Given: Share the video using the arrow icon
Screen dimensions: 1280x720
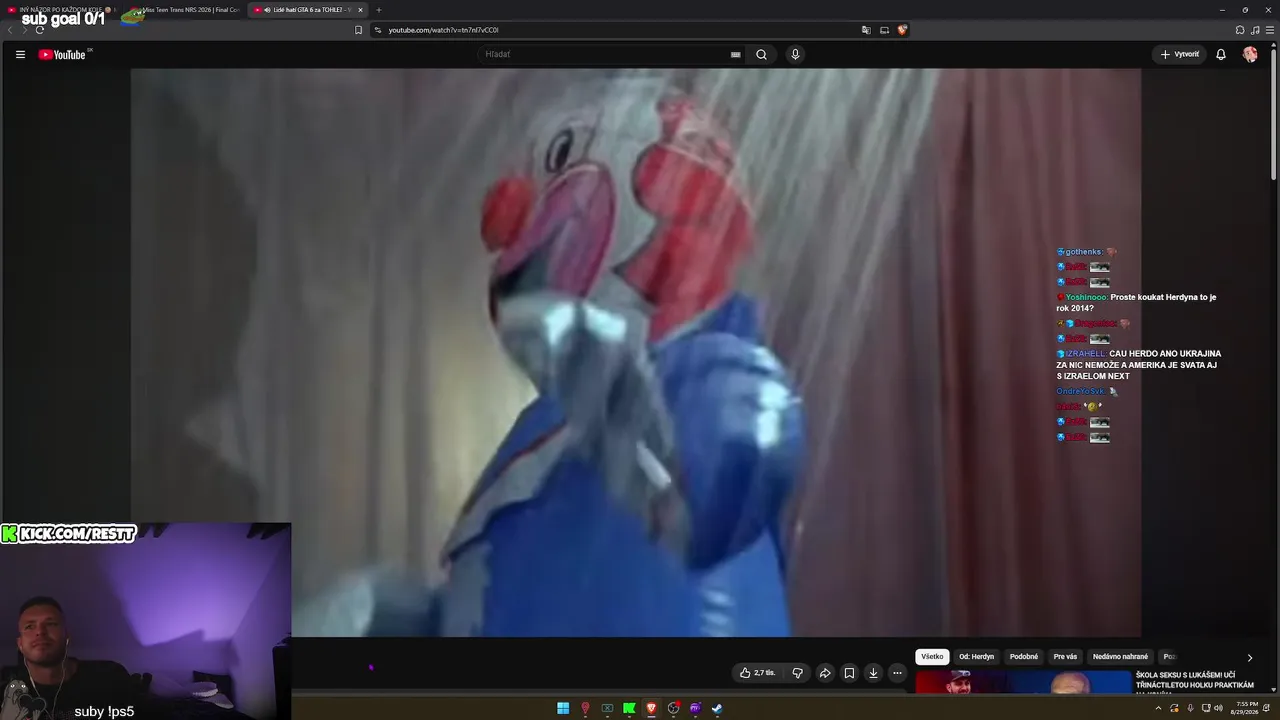Looking at the screenshot, I should coord(825,673).
